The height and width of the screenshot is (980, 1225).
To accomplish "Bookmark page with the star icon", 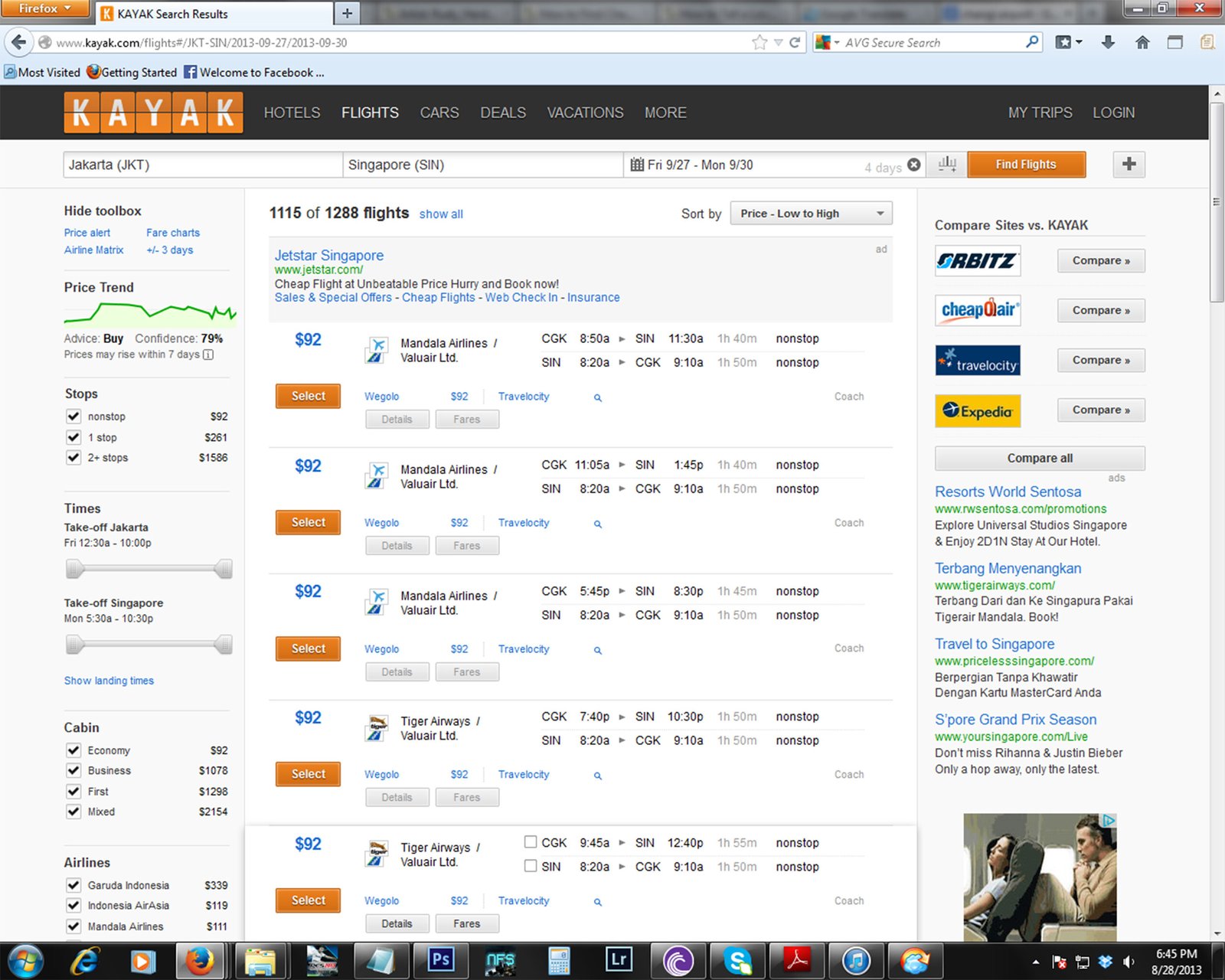I will [x=759, y=43].
